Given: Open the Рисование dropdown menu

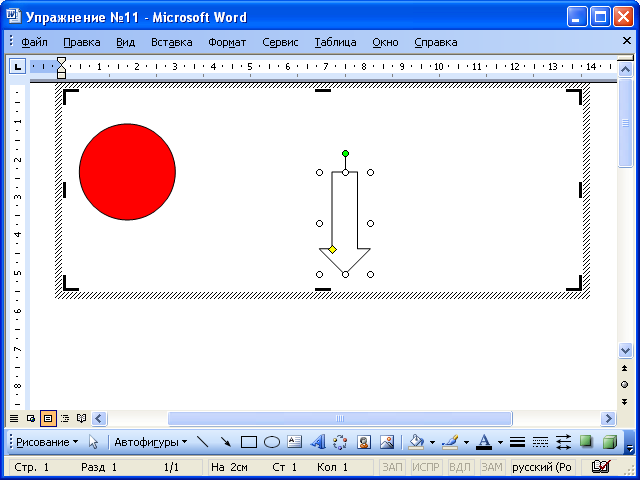Looking at the screenshot, I should pyautogui.click(x=47, y=442).
